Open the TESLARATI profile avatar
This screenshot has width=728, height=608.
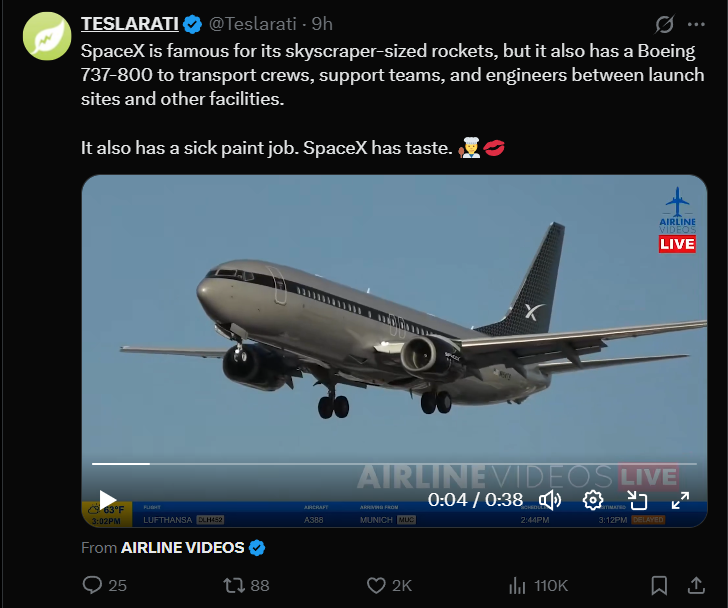pos(45,38)
